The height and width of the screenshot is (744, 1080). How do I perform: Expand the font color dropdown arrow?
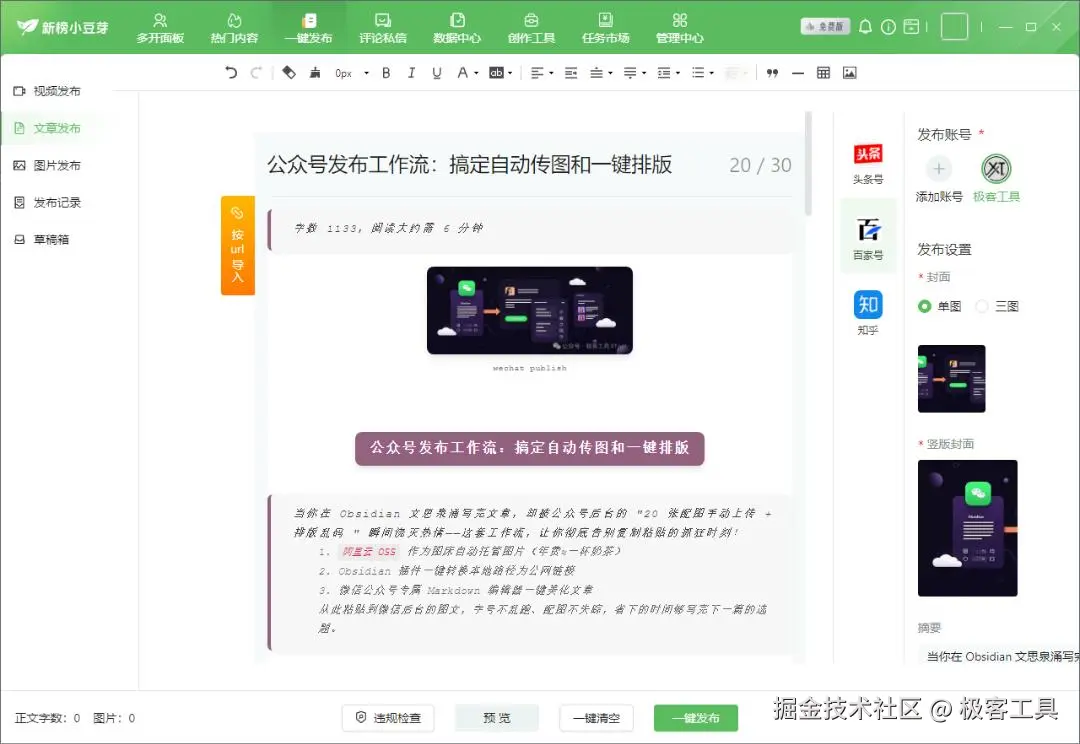pos(476,72)
